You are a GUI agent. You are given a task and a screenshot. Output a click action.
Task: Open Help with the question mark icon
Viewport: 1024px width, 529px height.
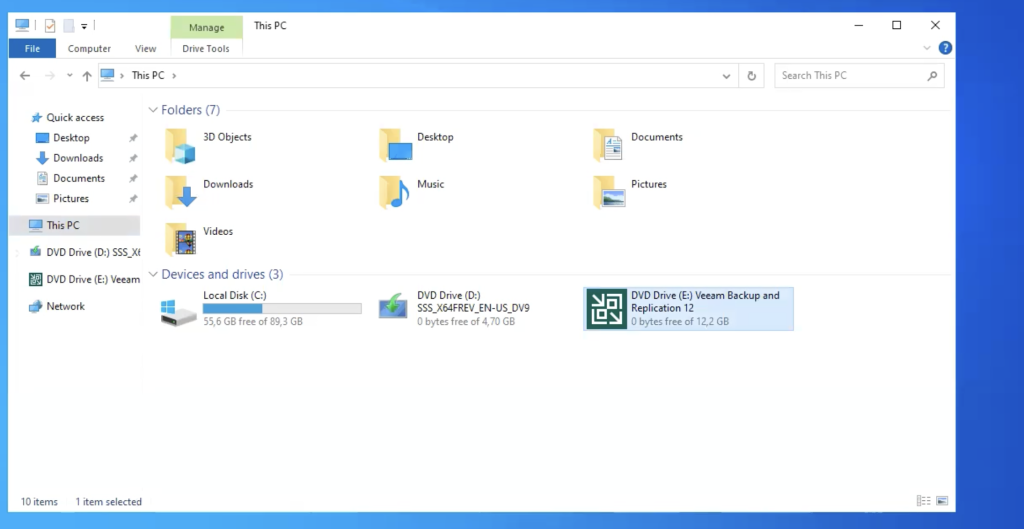point(945,48)
